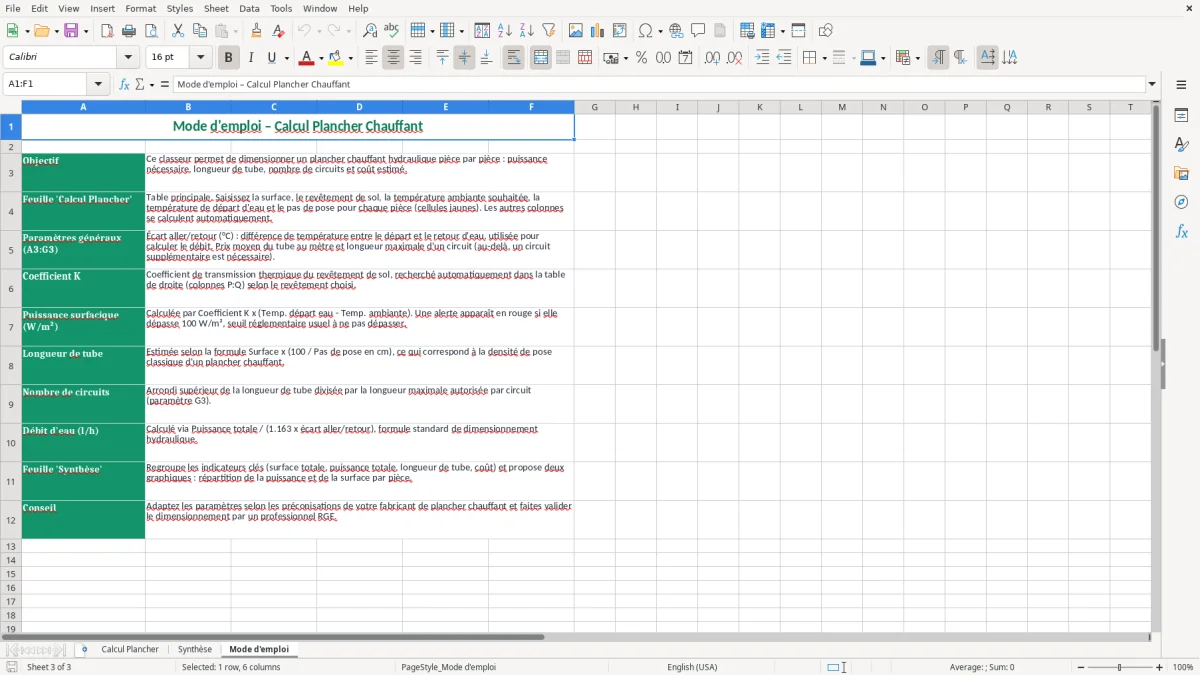The height and width of the screenshot is (675, 1200).
Task: Switch to the Calcul Plancher sheet tab
Action: tap(130, 649)
